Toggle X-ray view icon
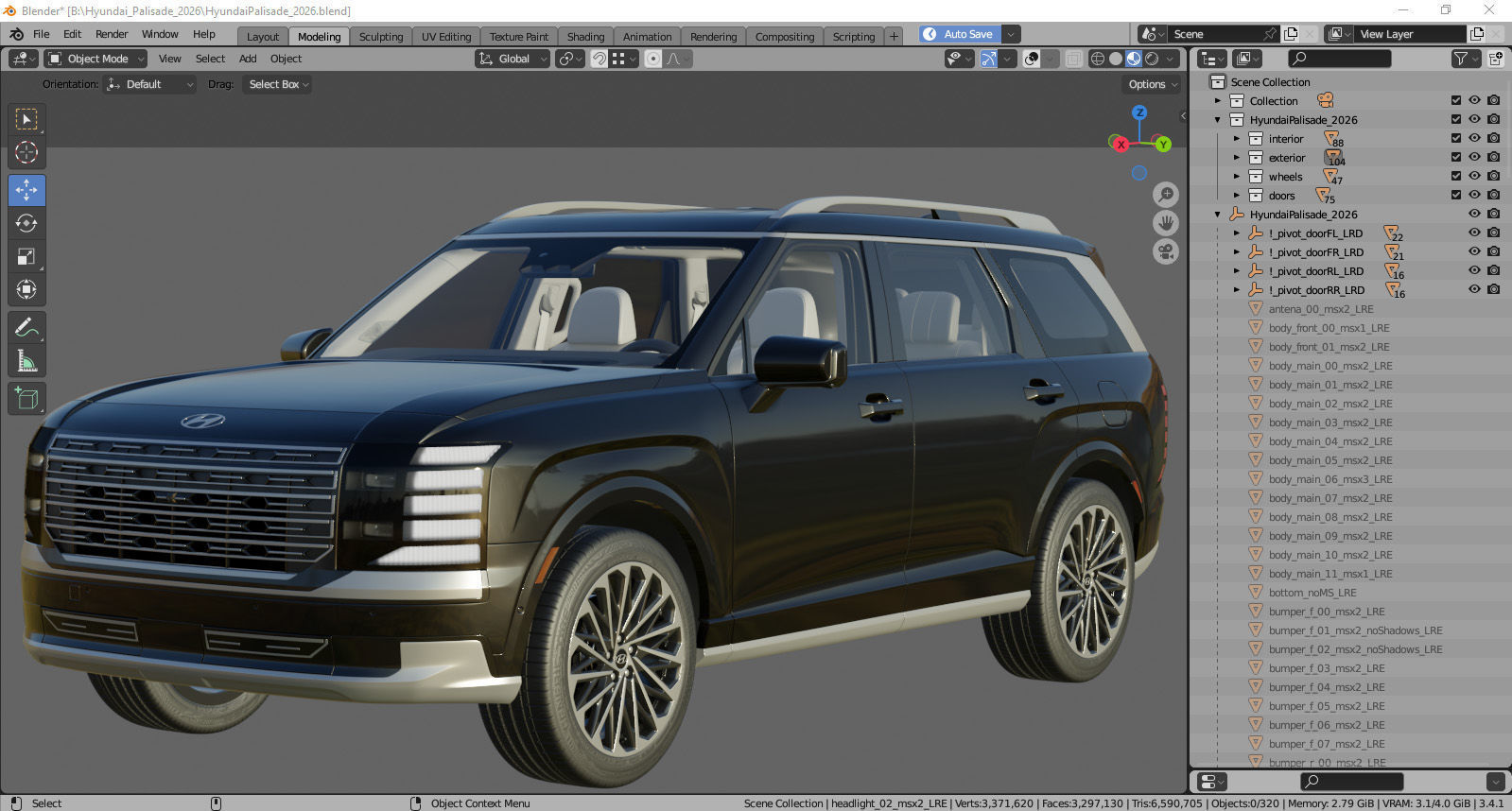The width and height of the screenshot is (1512, 811). coord(1073,59)
